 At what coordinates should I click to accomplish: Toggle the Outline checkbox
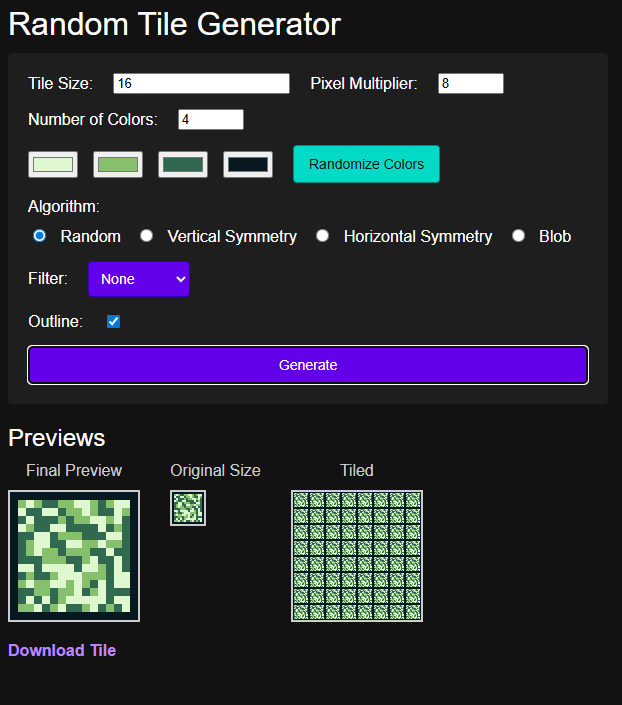113,321
